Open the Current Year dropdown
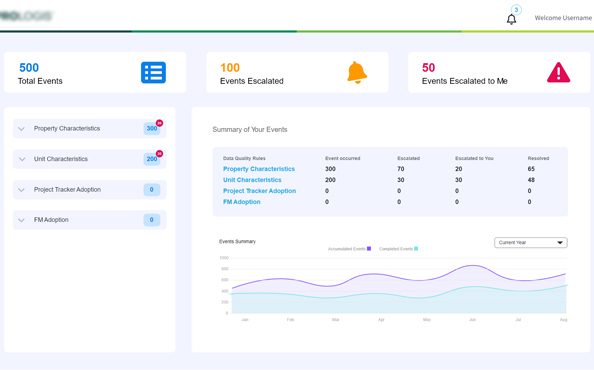This screenshot has width=594, height=370. click(x=530, y=242)
